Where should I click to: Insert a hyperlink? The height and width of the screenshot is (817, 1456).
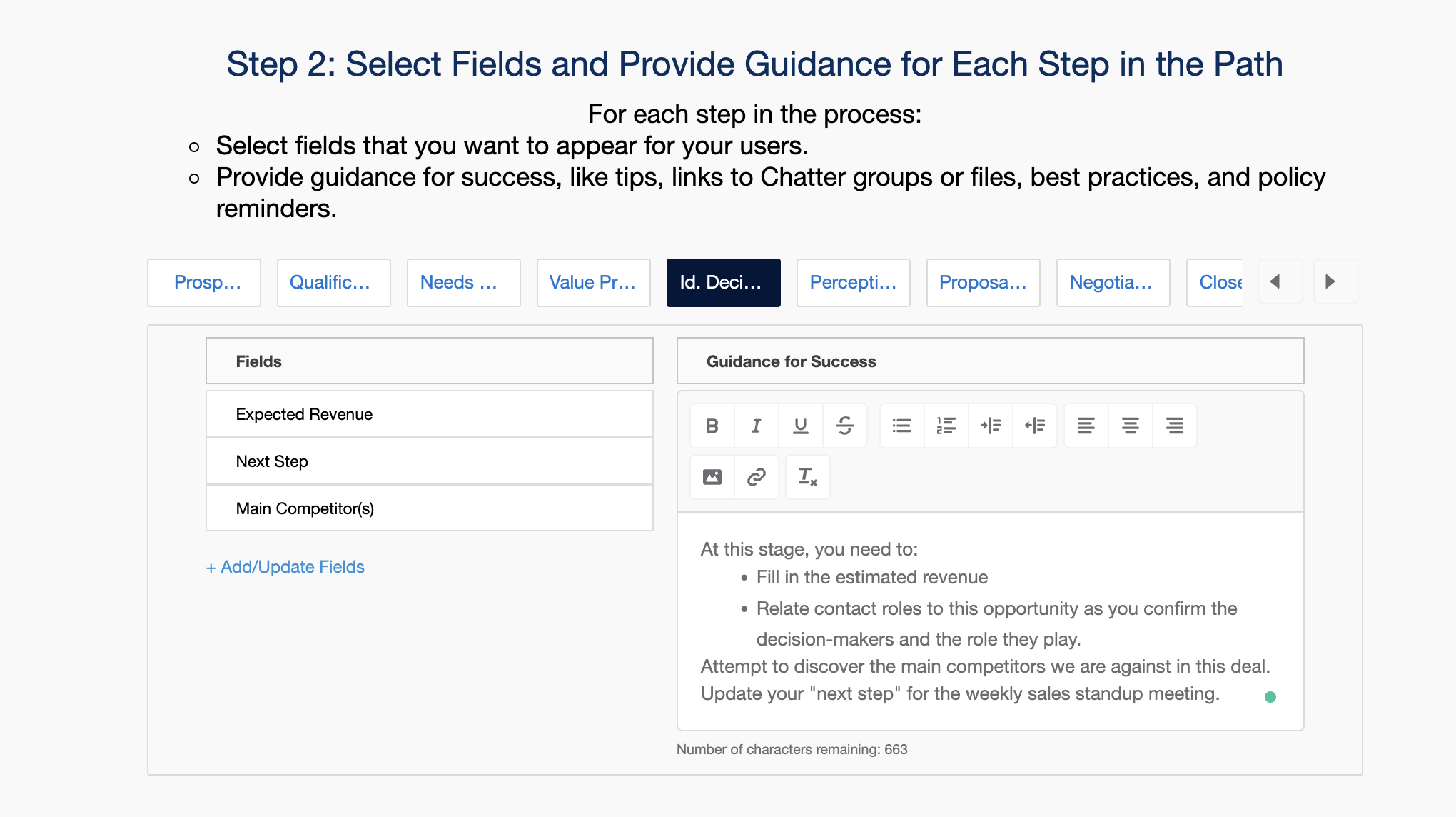click(x=756, y=477)
